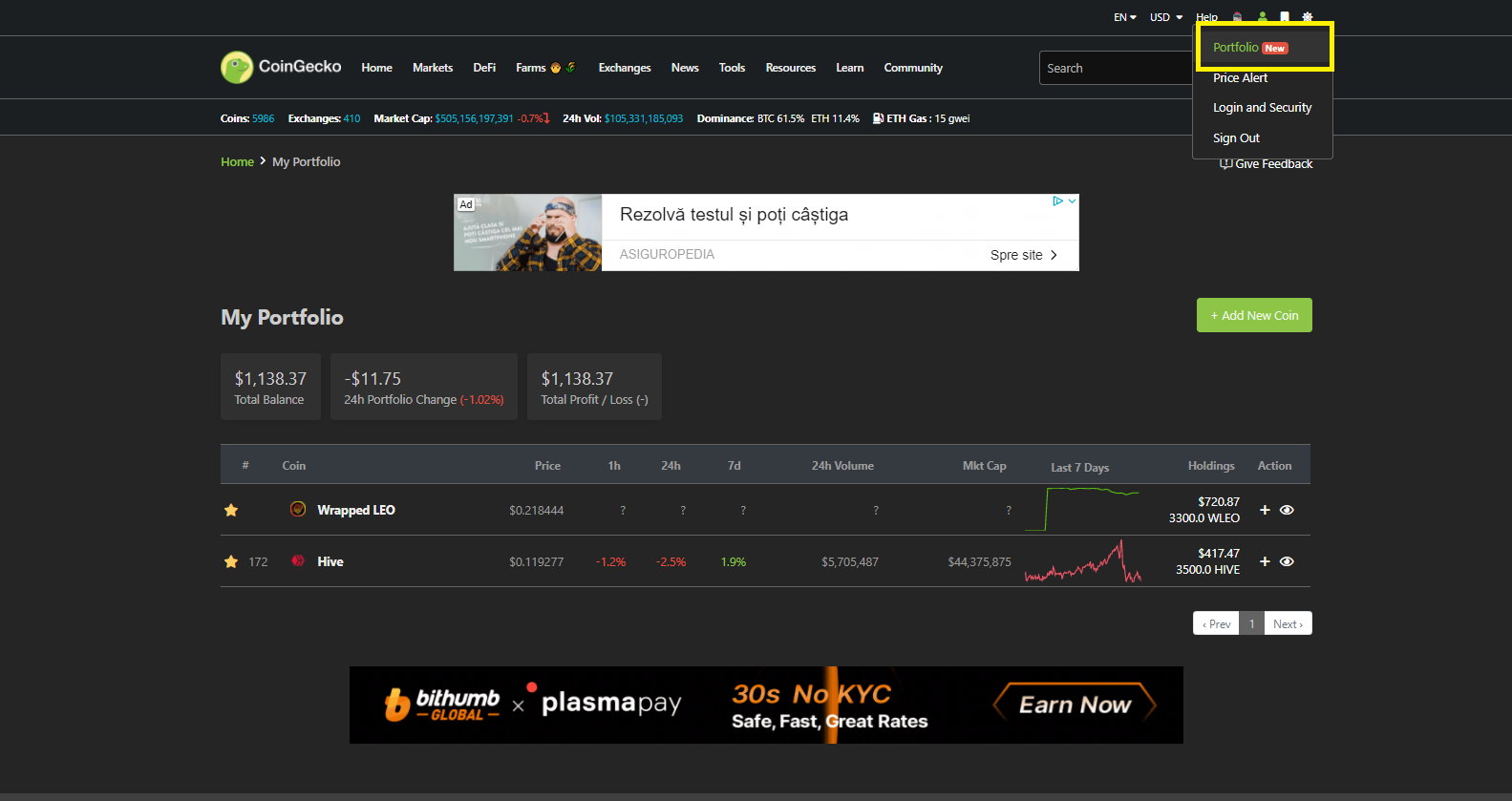This screenshot has width=1512, height=801.
Task: Click the Hive coin logo
Action: (298, 560)
